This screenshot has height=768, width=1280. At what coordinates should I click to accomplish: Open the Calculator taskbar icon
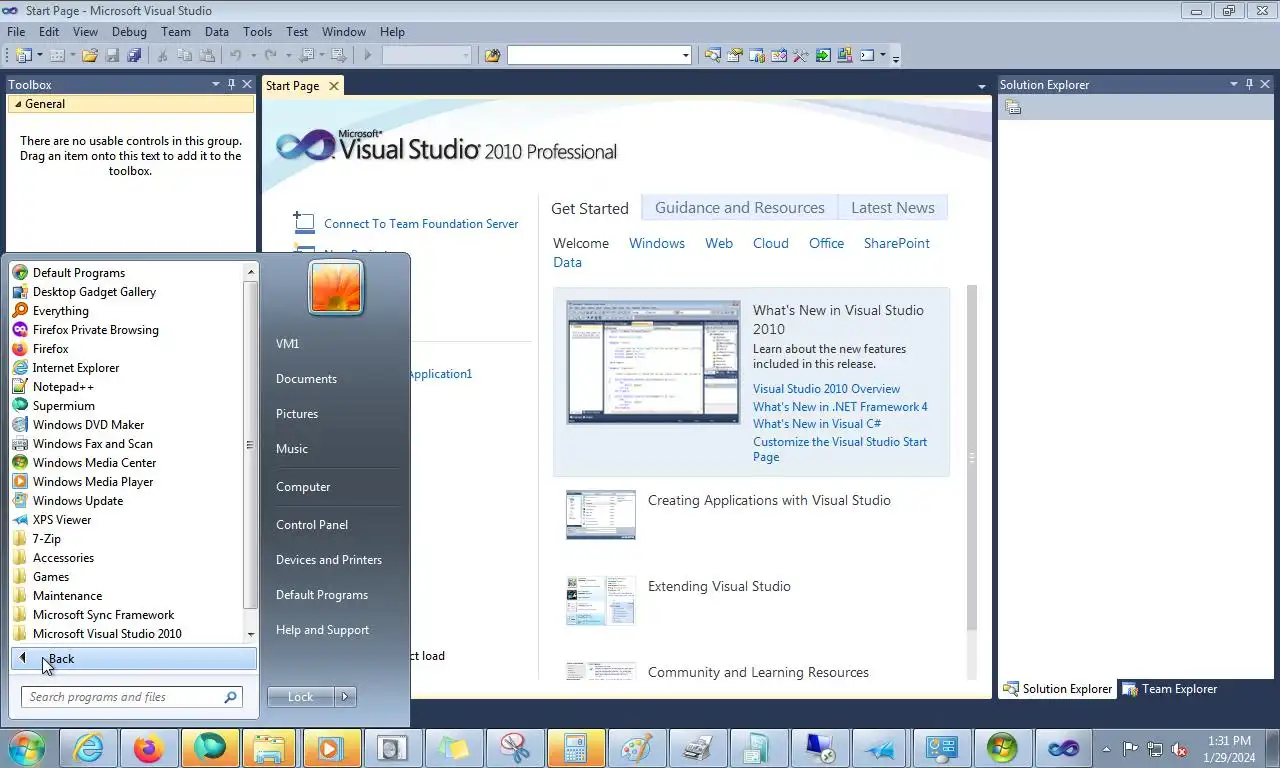575,748
